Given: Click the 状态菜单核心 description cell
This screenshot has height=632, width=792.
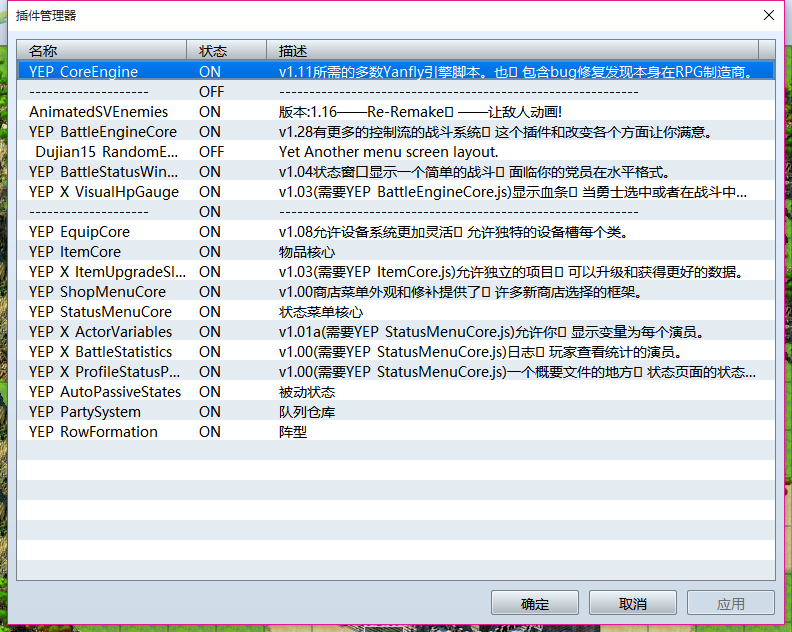Looking at the screenshot, I should (x=321, y=312).
